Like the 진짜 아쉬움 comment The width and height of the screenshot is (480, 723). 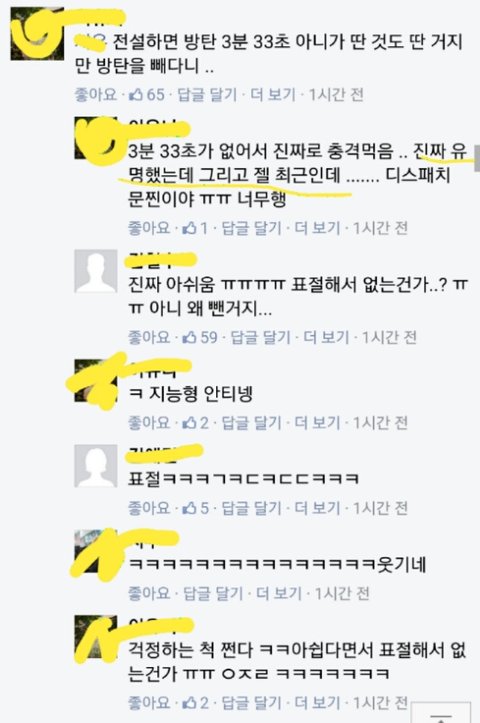(149, 337)
